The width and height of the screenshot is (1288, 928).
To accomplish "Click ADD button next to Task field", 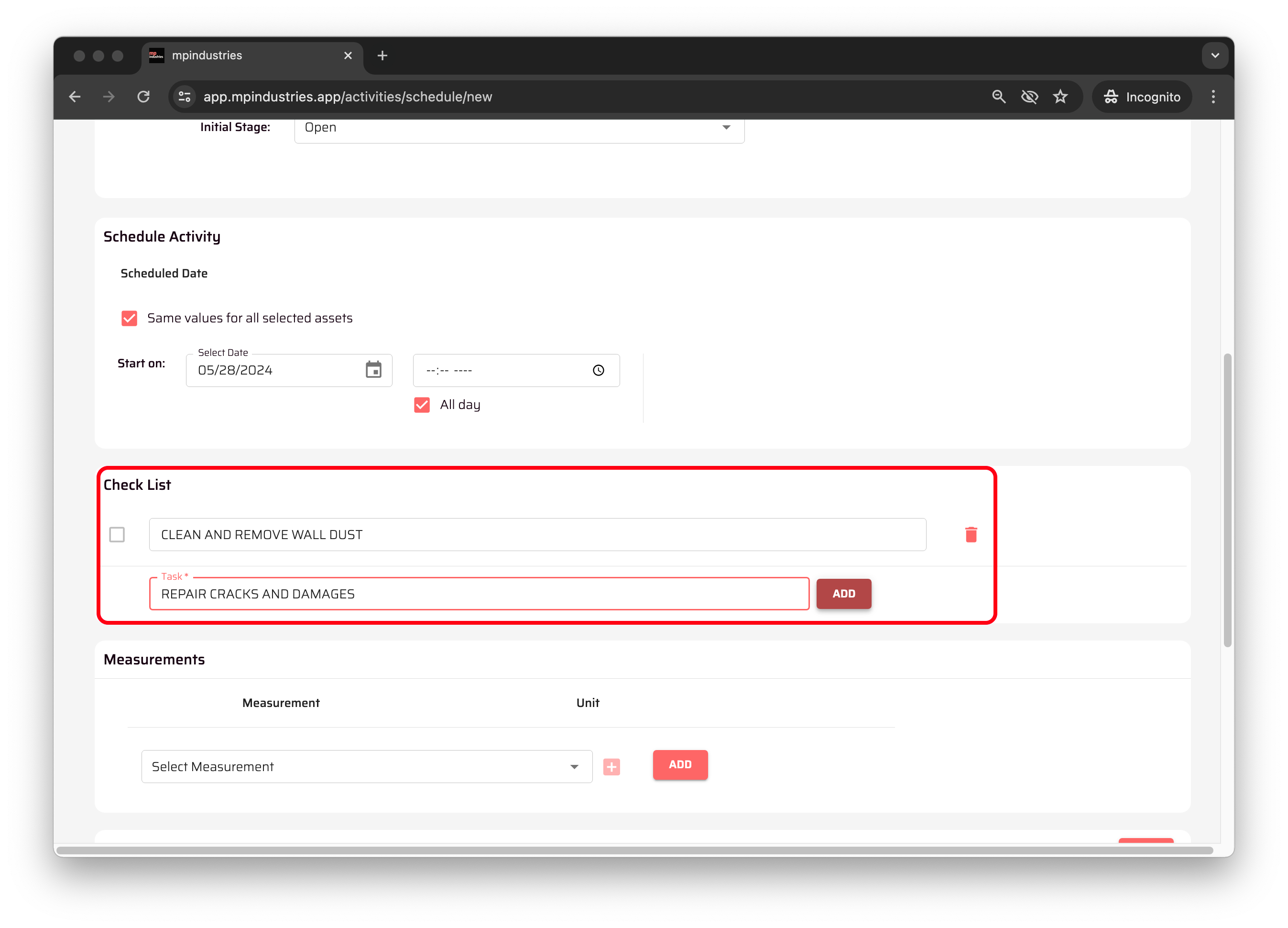I will pyautogui.click(x=843, y=594).
